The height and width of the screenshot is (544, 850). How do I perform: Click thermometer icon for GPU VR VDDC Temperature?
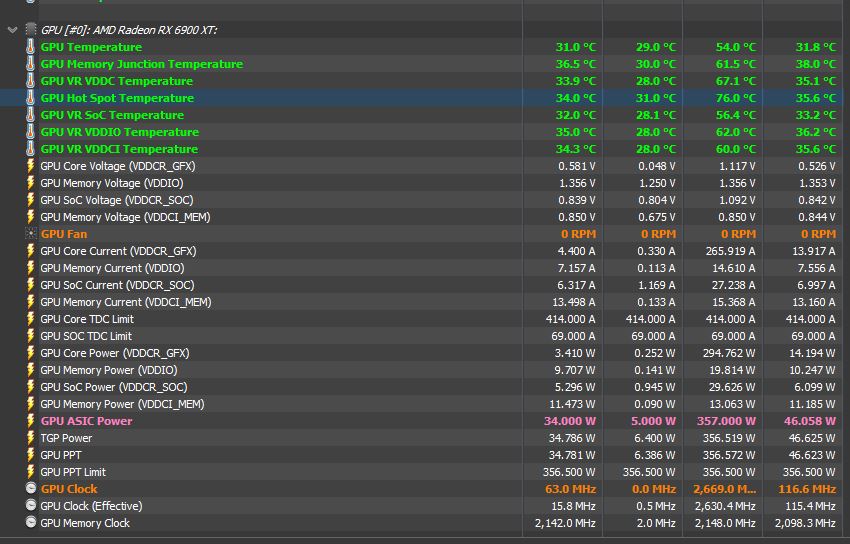click(31, 81)
